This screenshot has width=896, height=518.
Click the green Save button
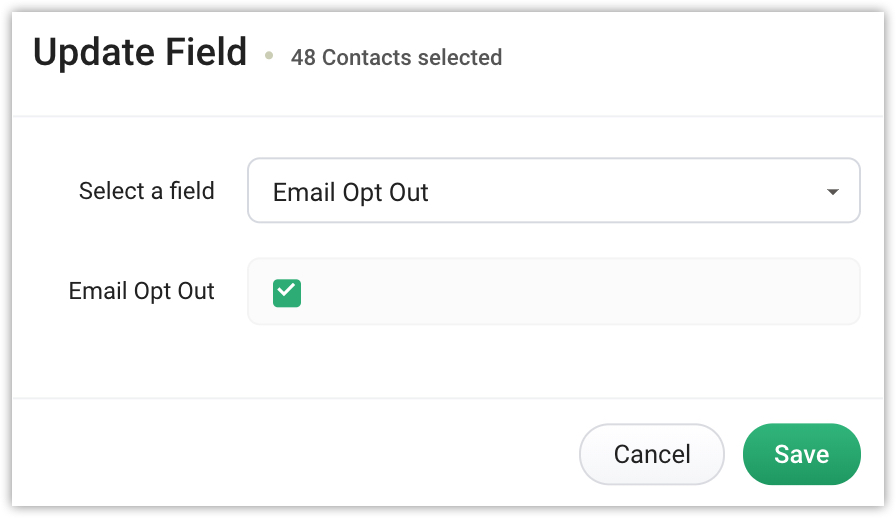802,455
